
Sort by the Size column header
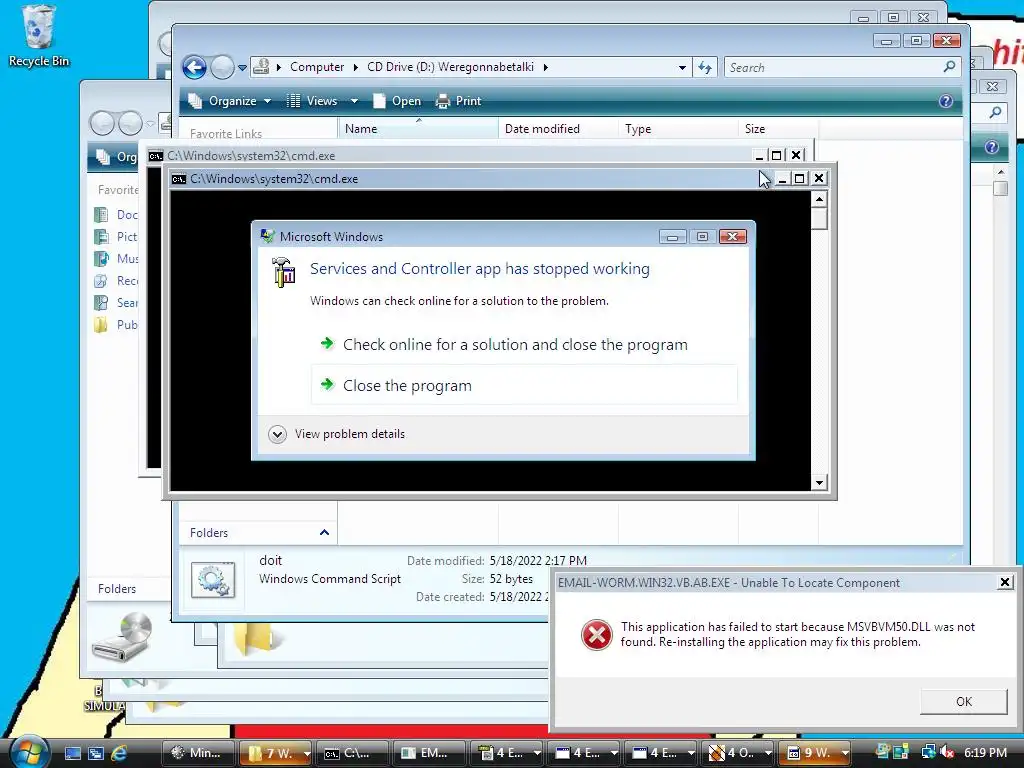(x=778, y=129)
